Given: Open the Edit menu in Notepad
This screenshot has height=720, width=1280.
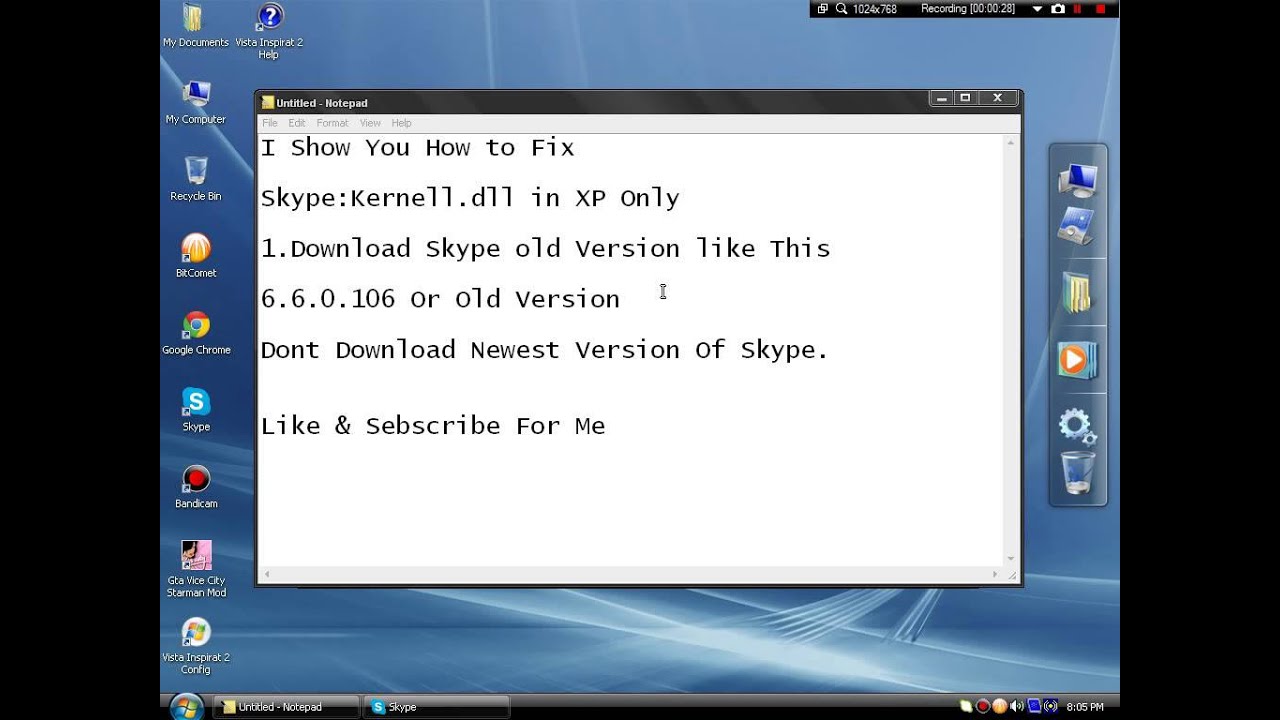Looking at the screenshot, I should [297, 123].
